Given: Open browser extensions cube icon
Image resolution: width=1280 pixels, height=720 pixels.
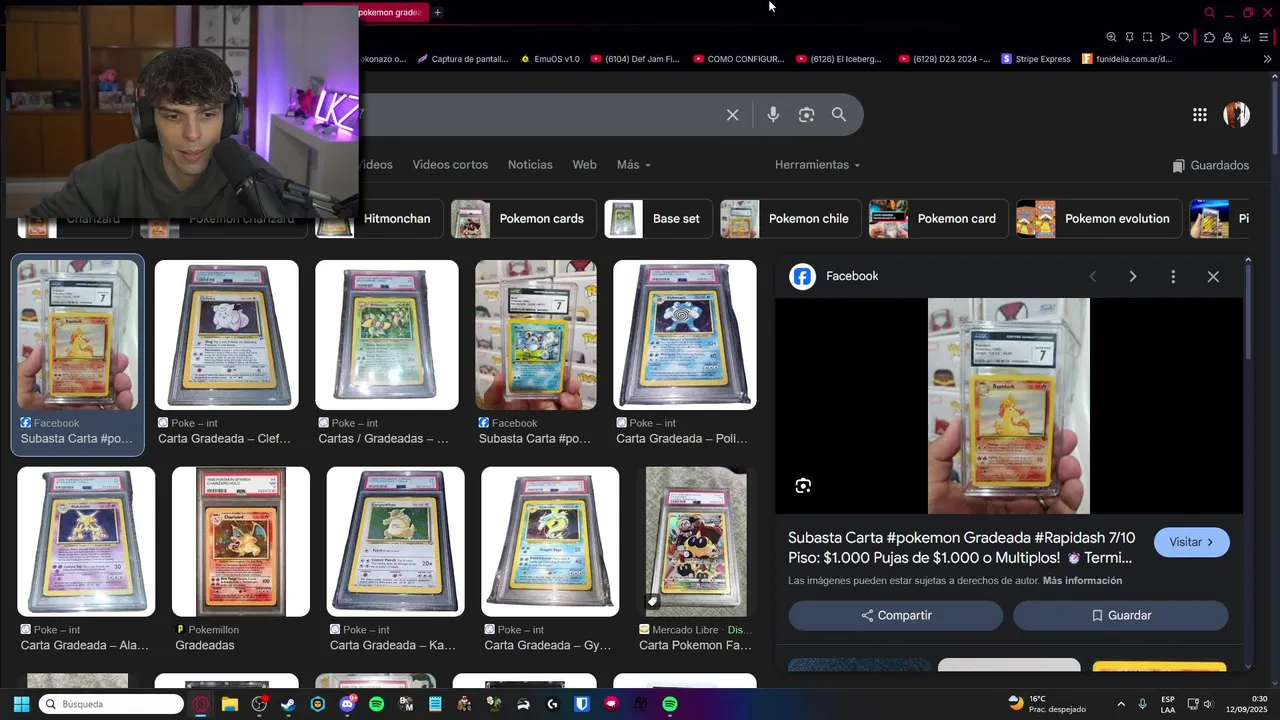Looking at the screenshot, I should click(x=1209, y=37).
